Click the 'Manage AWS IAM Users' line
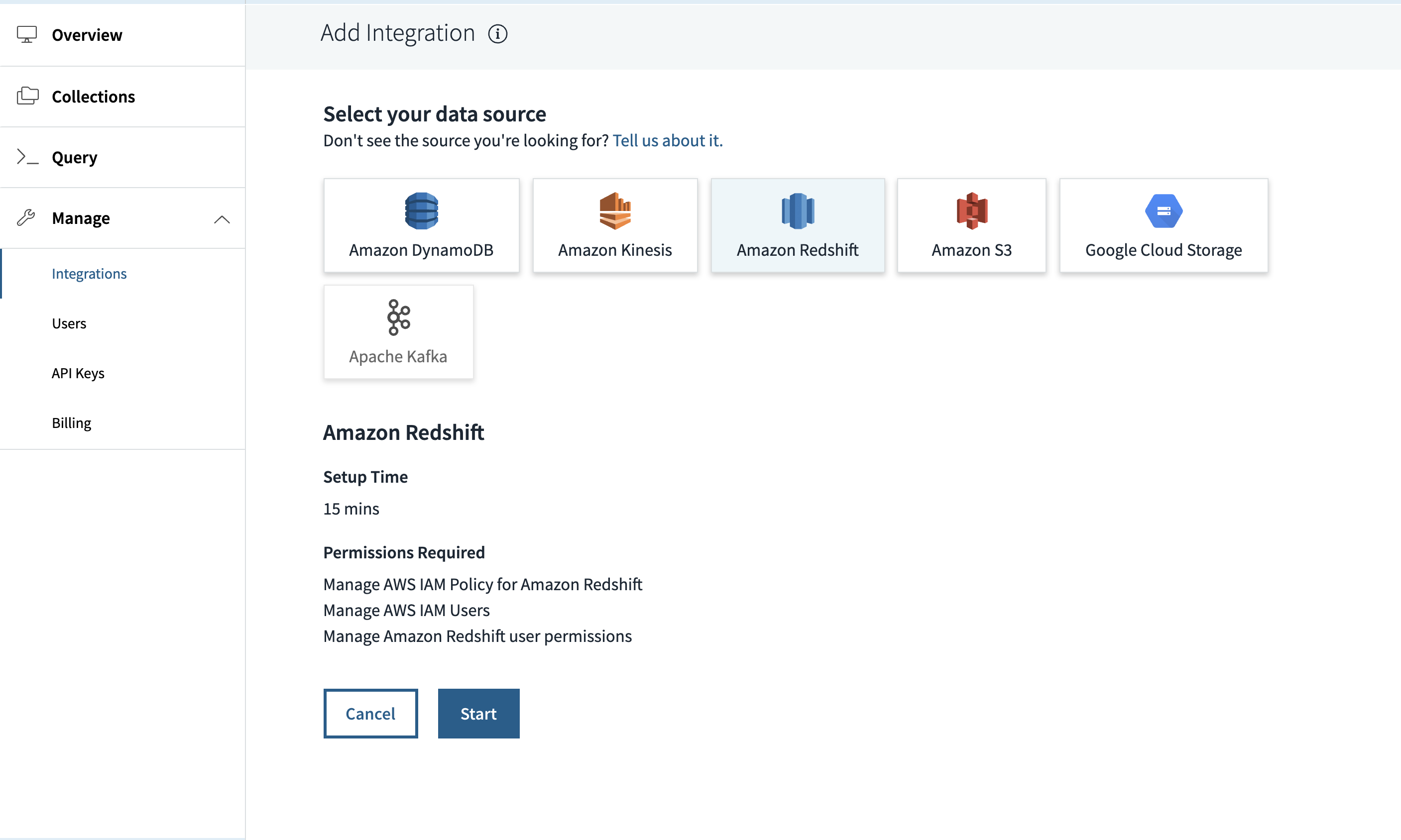 406,610
